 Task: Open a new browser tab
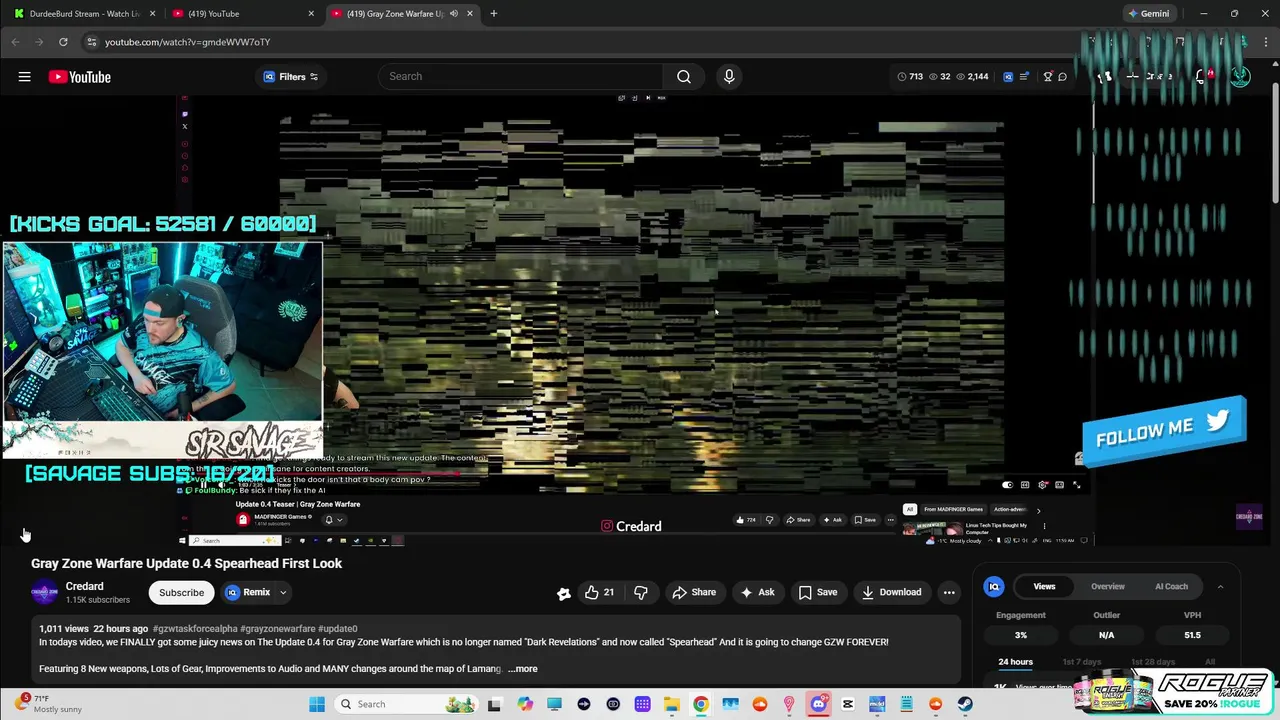click(x=494, y=14)
